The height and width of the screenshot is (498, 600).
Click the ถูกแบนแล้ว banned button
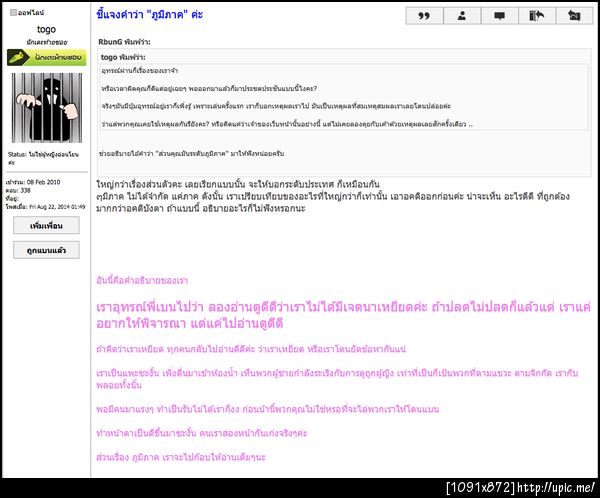[x=46, y=250]
